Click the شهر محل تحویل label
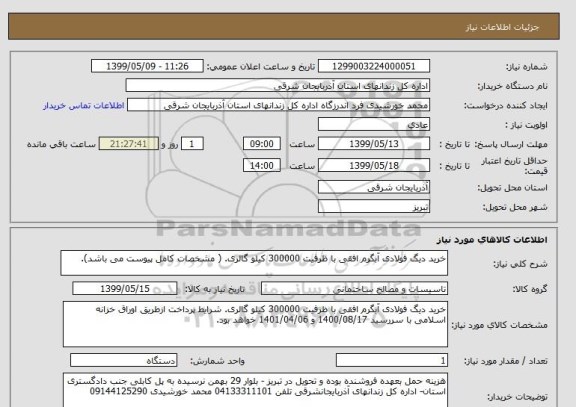576x407 pixels. [515, 207]
